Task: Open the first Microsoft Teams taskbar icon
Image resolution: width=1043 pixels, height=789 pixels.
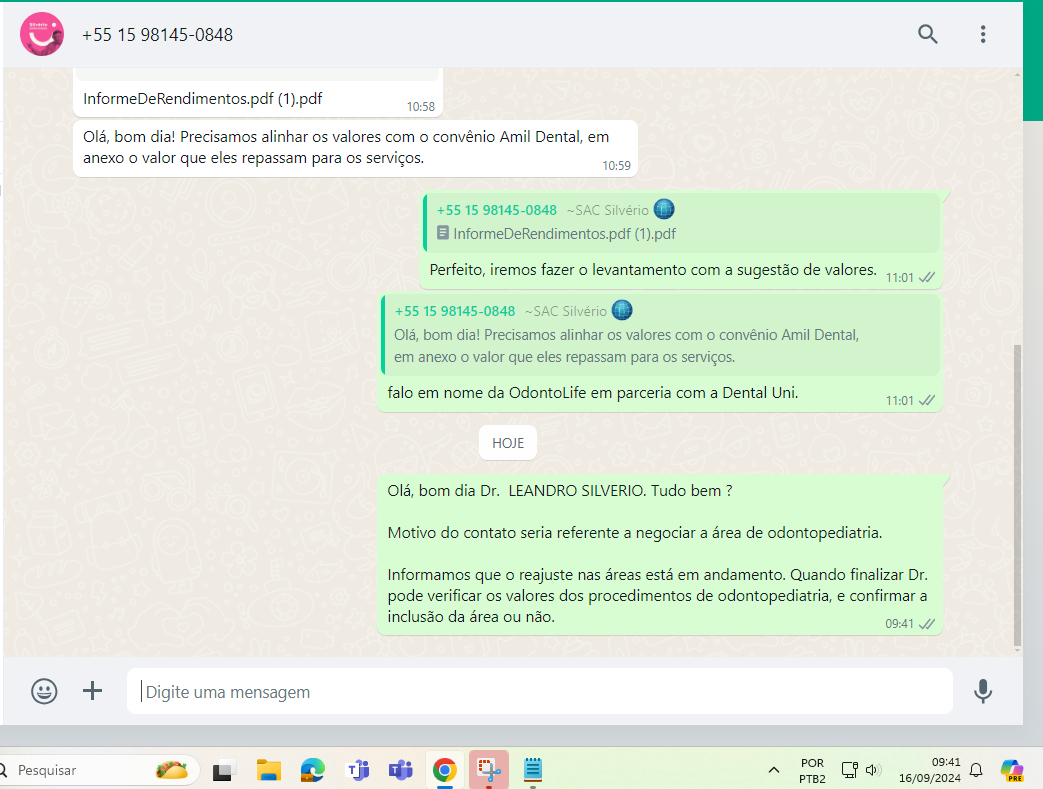Action: pyautogui.click(x=358, y=770)
